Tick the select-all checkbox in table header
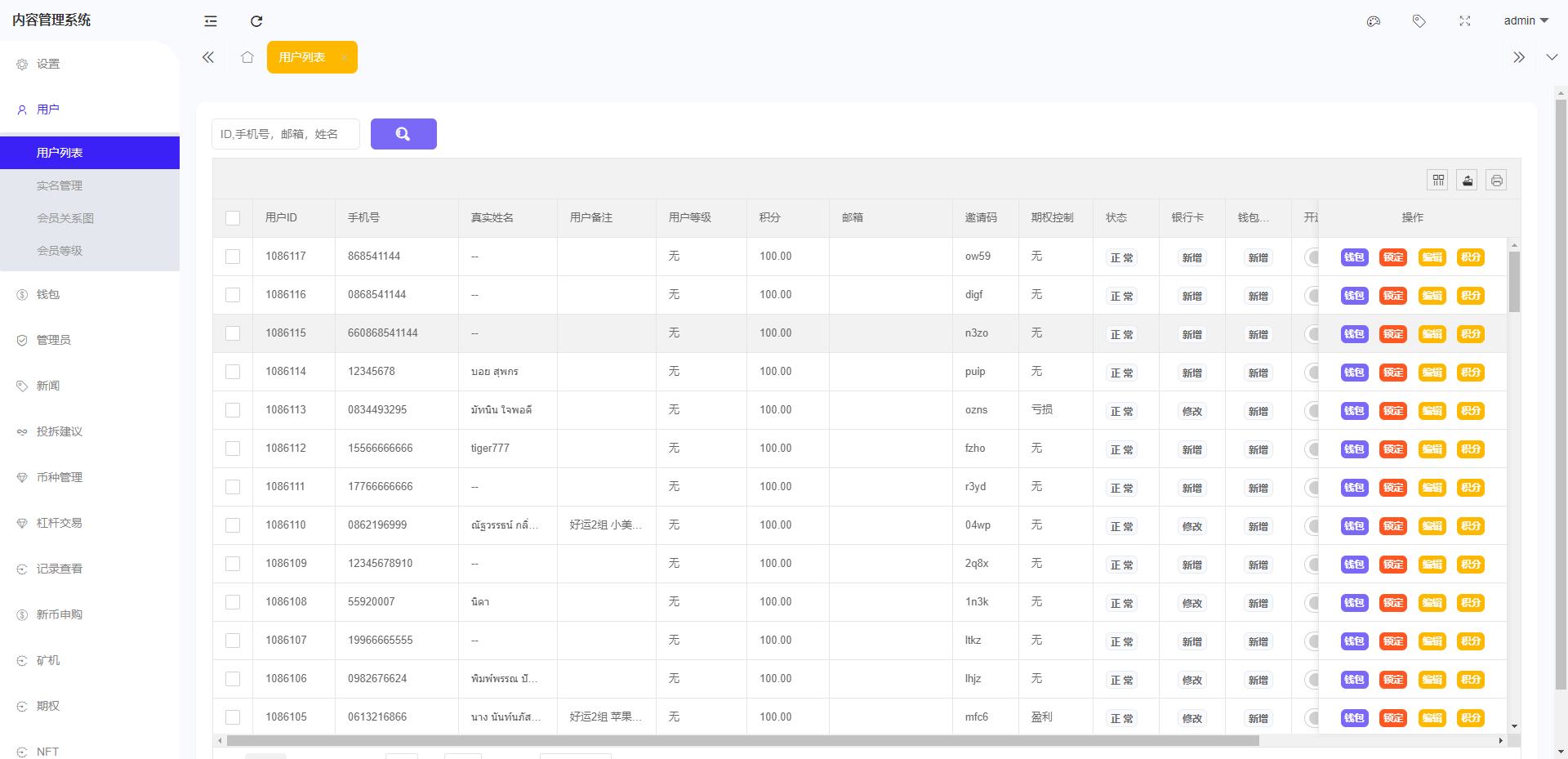Screen dimensions: 1568x759 [233, 218]
